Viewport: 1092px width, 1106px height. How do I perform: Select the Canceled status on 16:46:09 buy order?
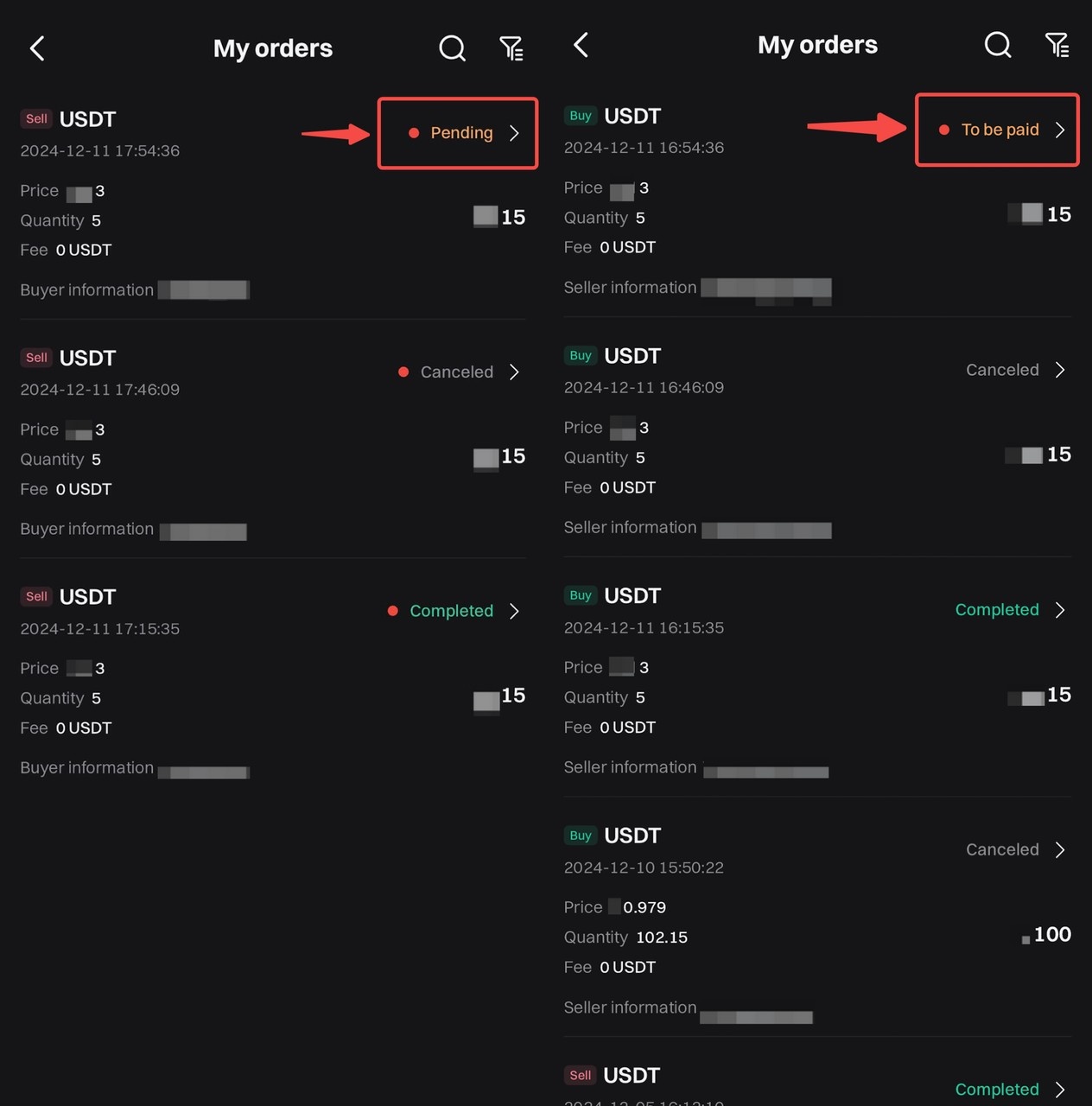click(1002, 370)
